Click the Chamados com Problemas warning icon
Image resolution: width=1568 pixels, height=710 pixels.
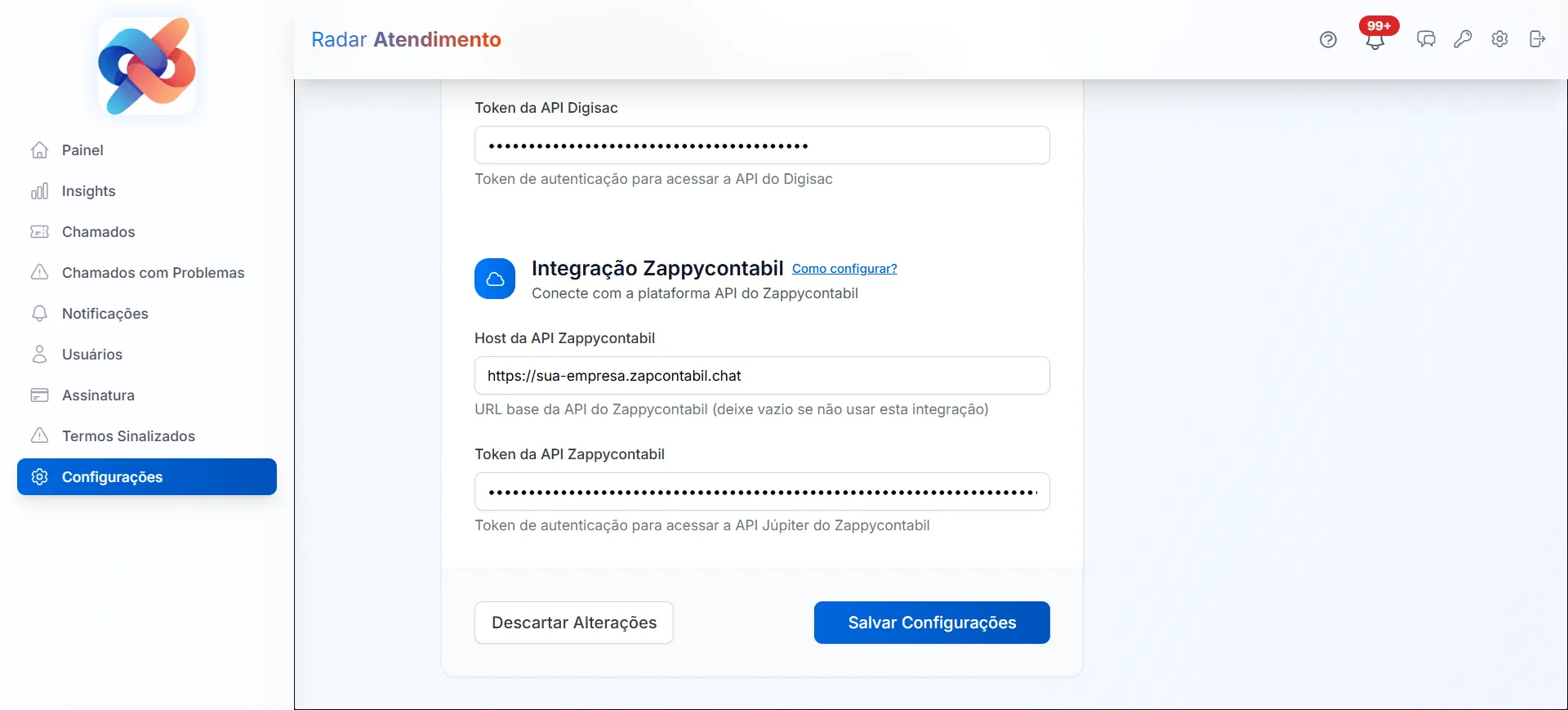(x=40, y=273)
